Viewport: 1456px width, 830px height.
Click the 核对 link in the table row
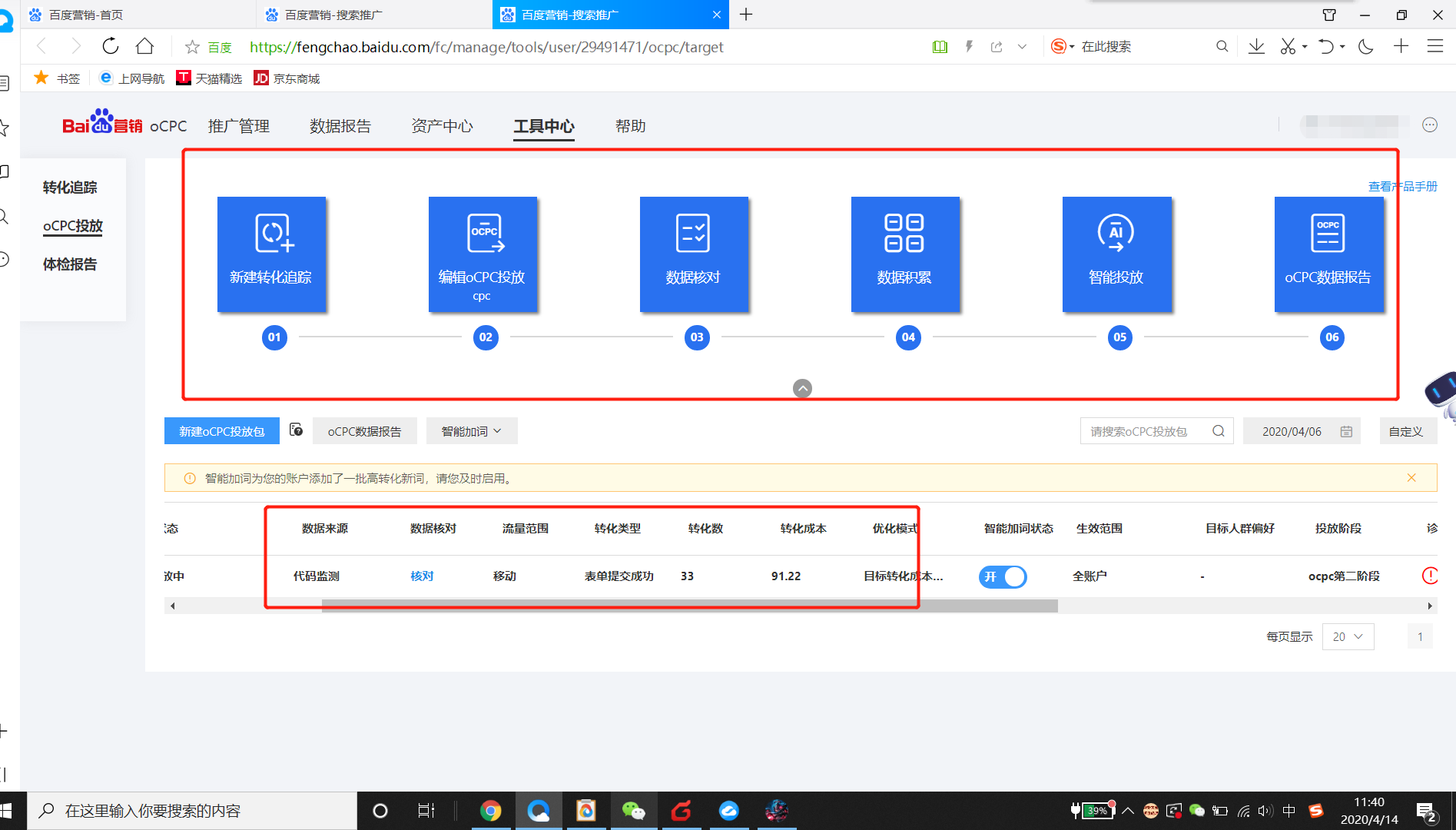[422, 576]
